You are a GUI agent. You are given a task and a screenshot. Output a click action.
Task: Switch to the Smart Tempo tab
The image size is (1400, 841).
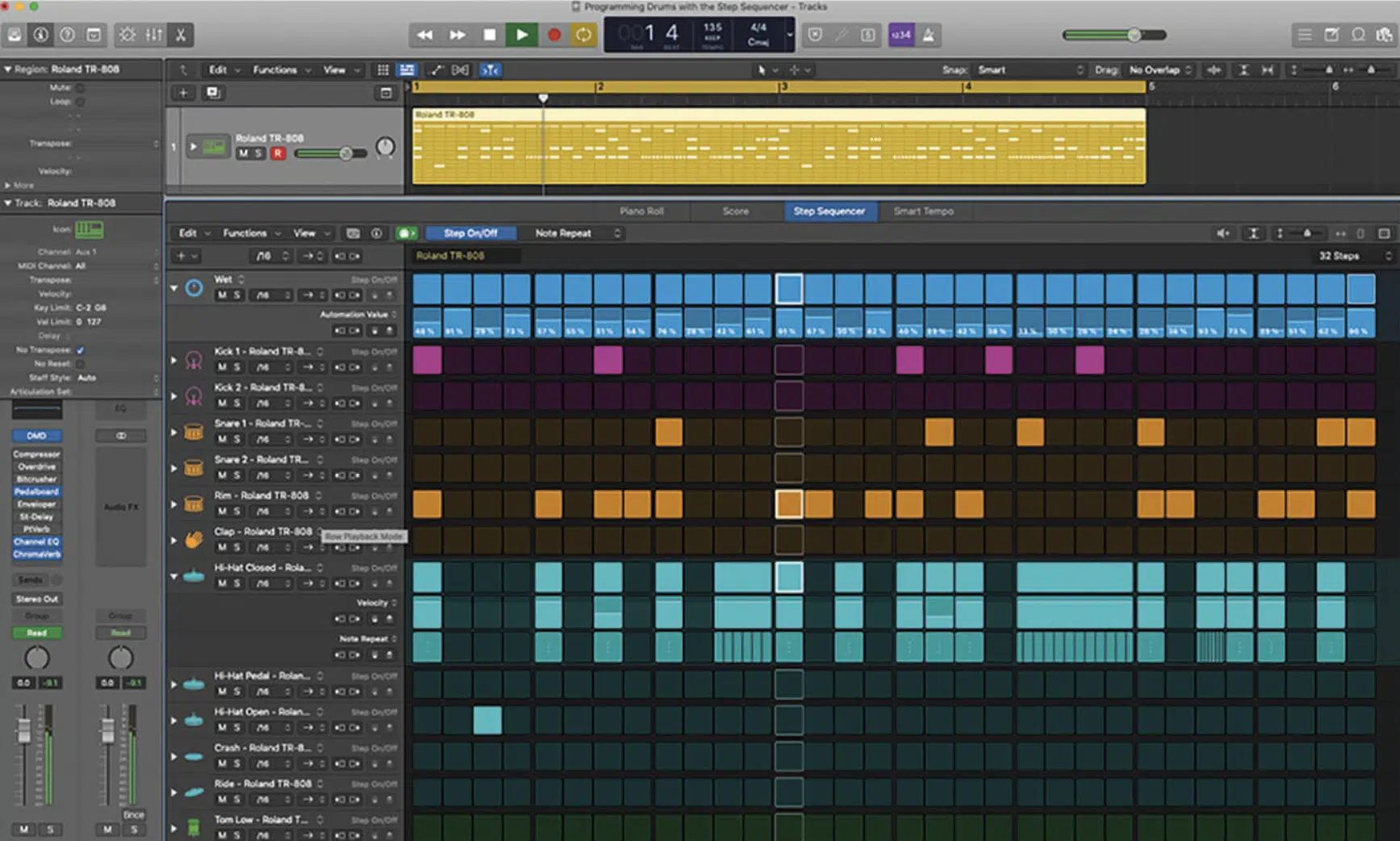tap(923, 211)
